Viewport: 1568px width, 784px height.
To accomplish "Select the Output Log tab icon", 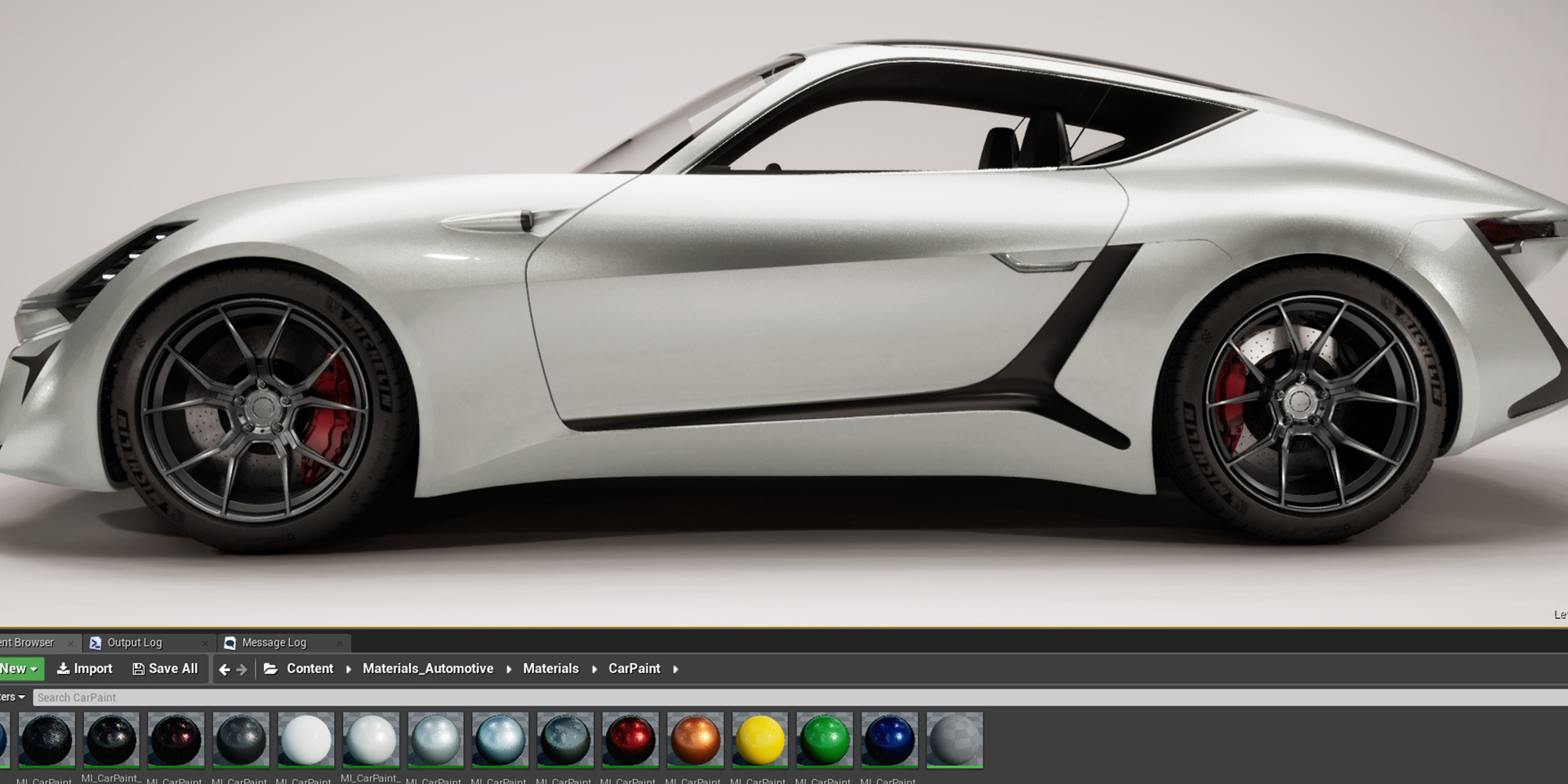I will tap(96, 643).
